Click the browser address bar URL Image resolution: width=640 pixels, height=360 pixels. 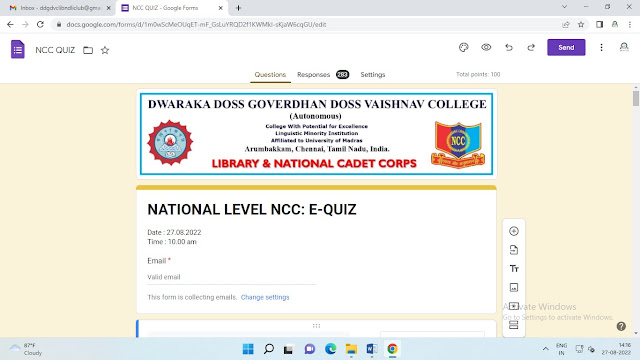tap(196, 24)
